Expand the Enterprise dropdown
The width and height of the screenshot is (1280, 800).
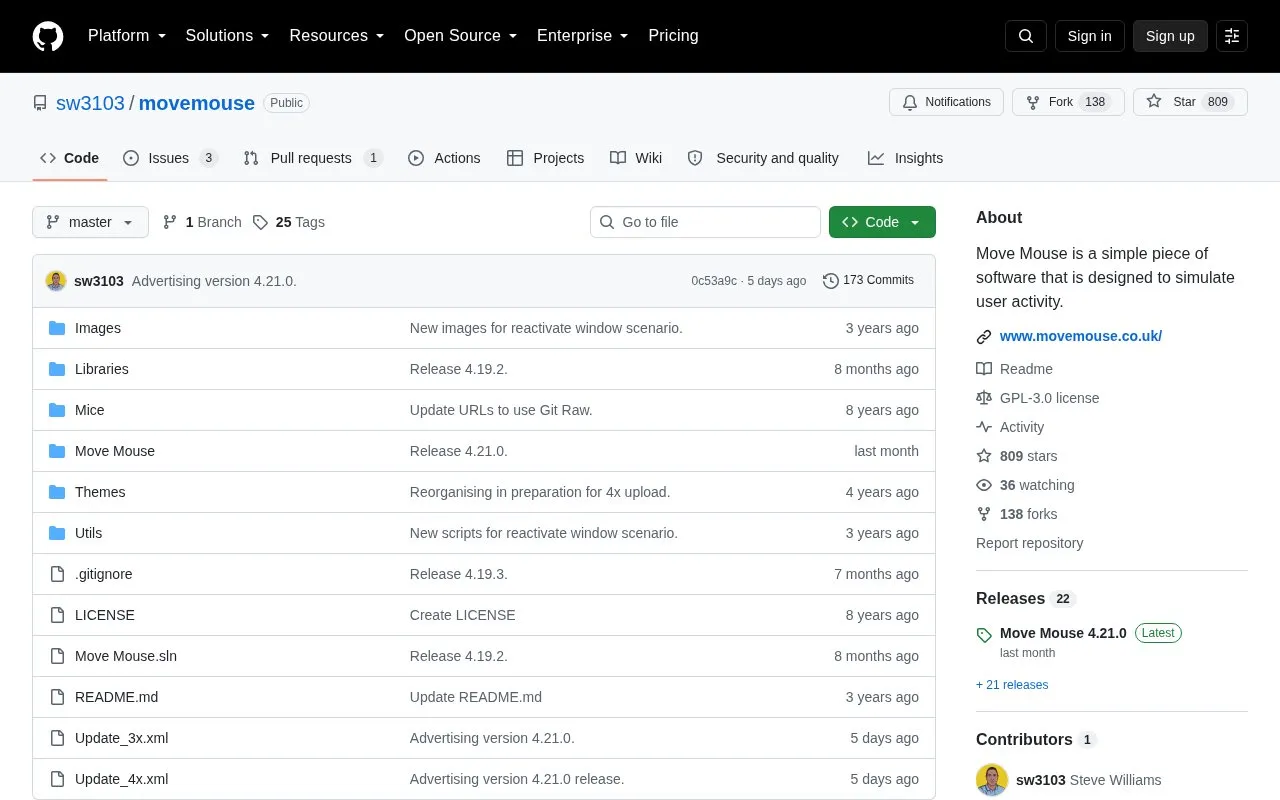pos(583,36)
